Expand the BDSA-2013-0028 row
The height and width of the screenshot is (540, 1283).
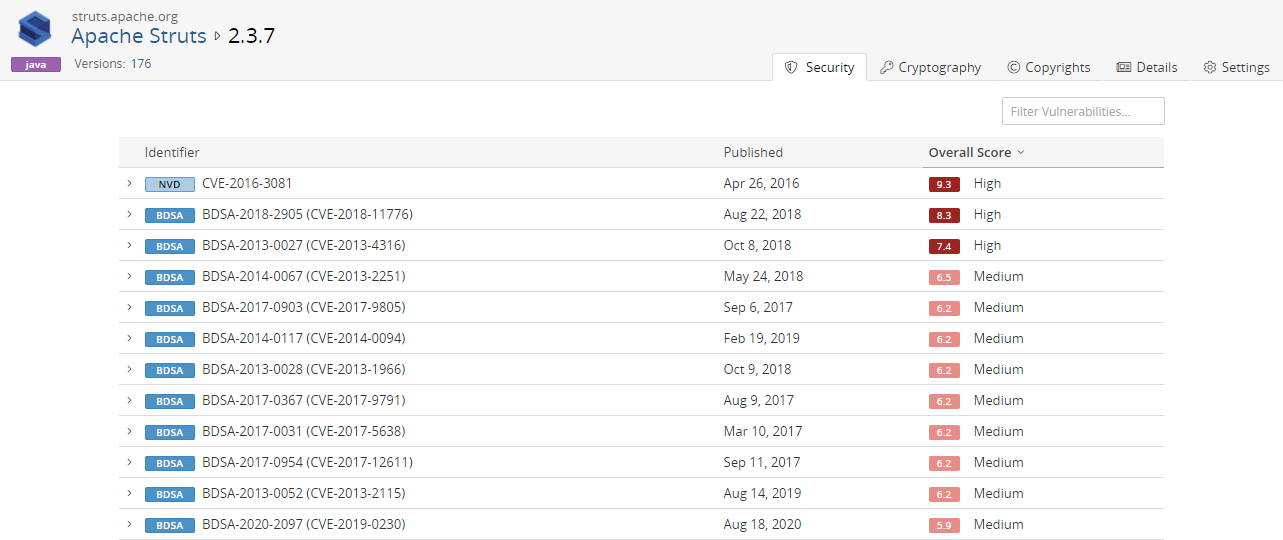click(129, 369)
